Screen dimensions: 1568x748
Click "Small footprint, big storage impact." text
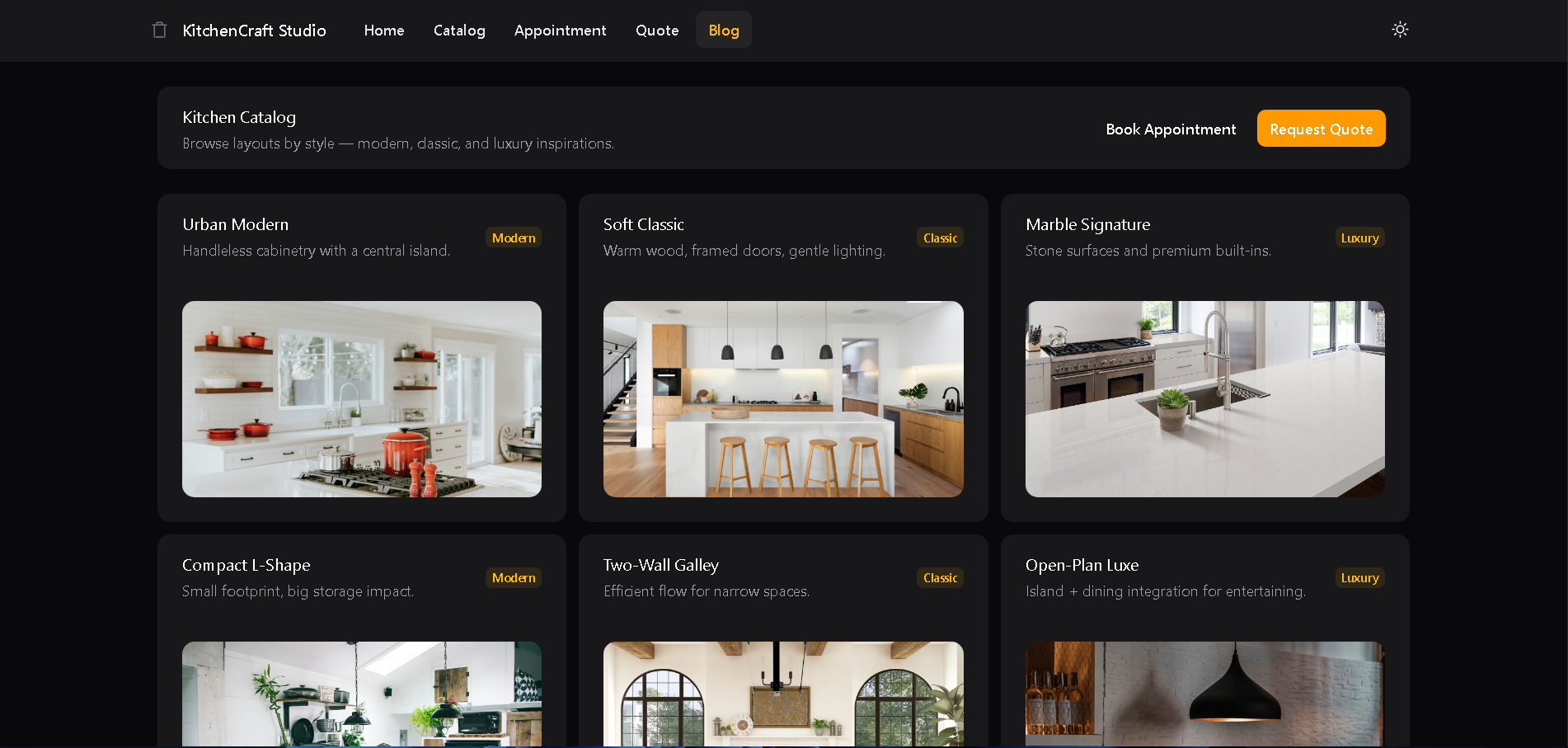click(x=298, y=591)
